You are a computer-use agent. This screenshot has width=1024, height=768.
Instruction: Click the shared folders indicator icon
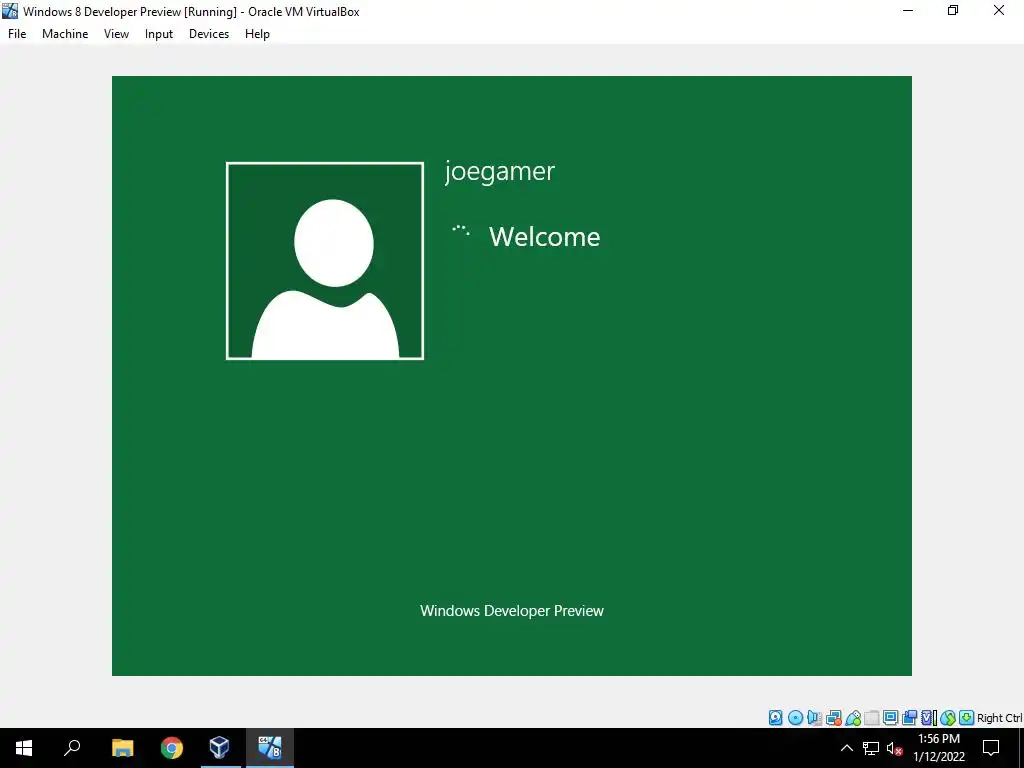click(x=872, y=718)
